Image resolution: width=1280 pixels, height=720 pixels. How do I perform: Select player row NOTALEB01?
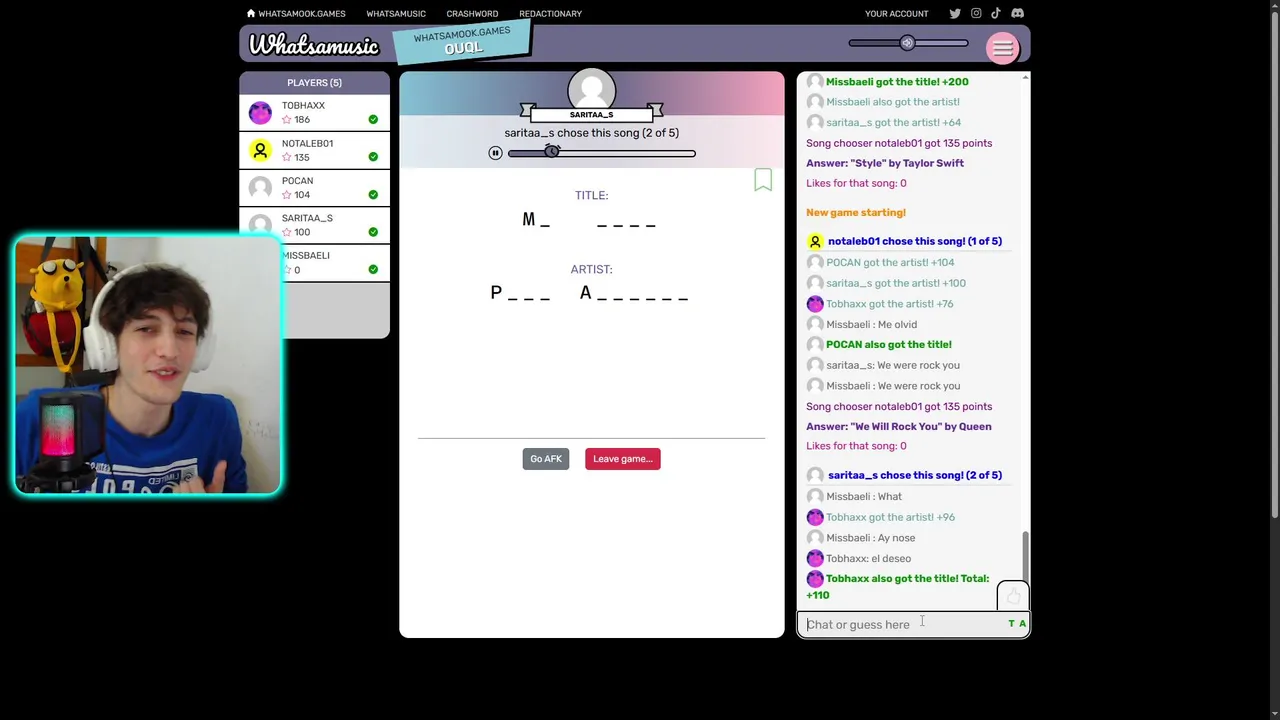click(x=314, y=150)
